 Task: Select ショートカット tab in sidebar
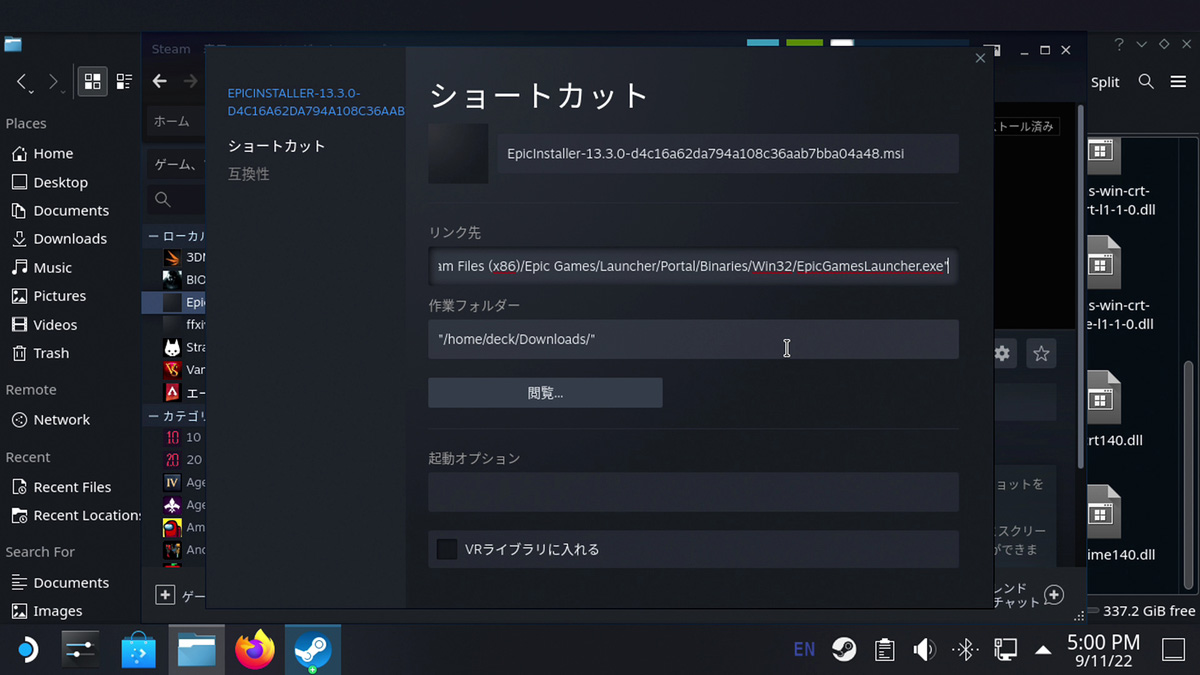tap(277, 146)
